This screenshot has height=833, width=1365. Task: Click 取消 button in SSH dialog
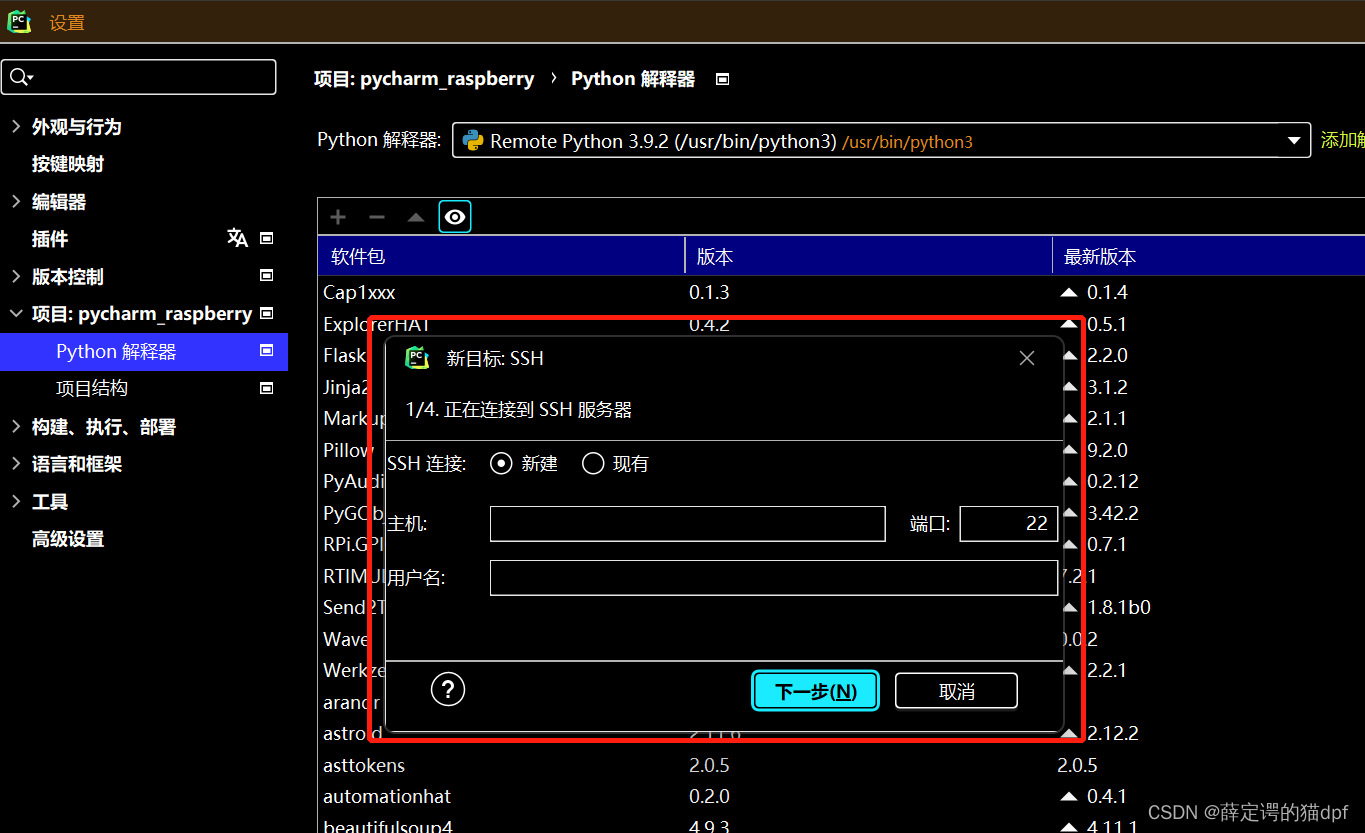point(956,690)
